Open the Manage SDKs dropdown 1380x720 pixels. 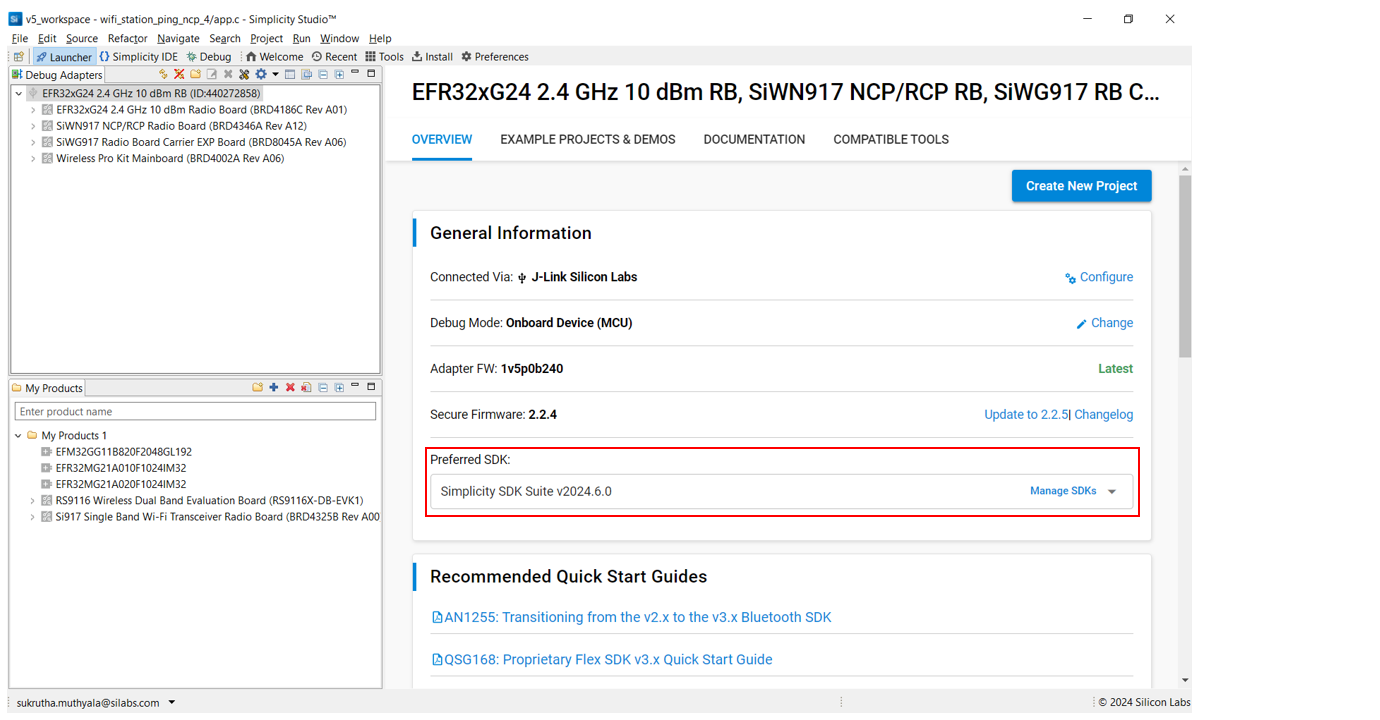point(1063,490)
